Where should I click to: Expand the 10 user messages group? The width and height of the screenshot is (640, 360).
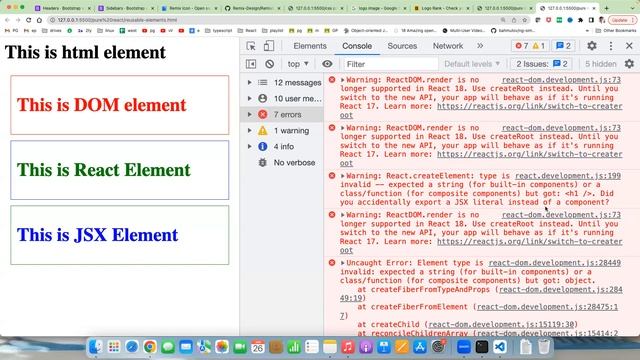pyautogui.click(x=249, y=98)
